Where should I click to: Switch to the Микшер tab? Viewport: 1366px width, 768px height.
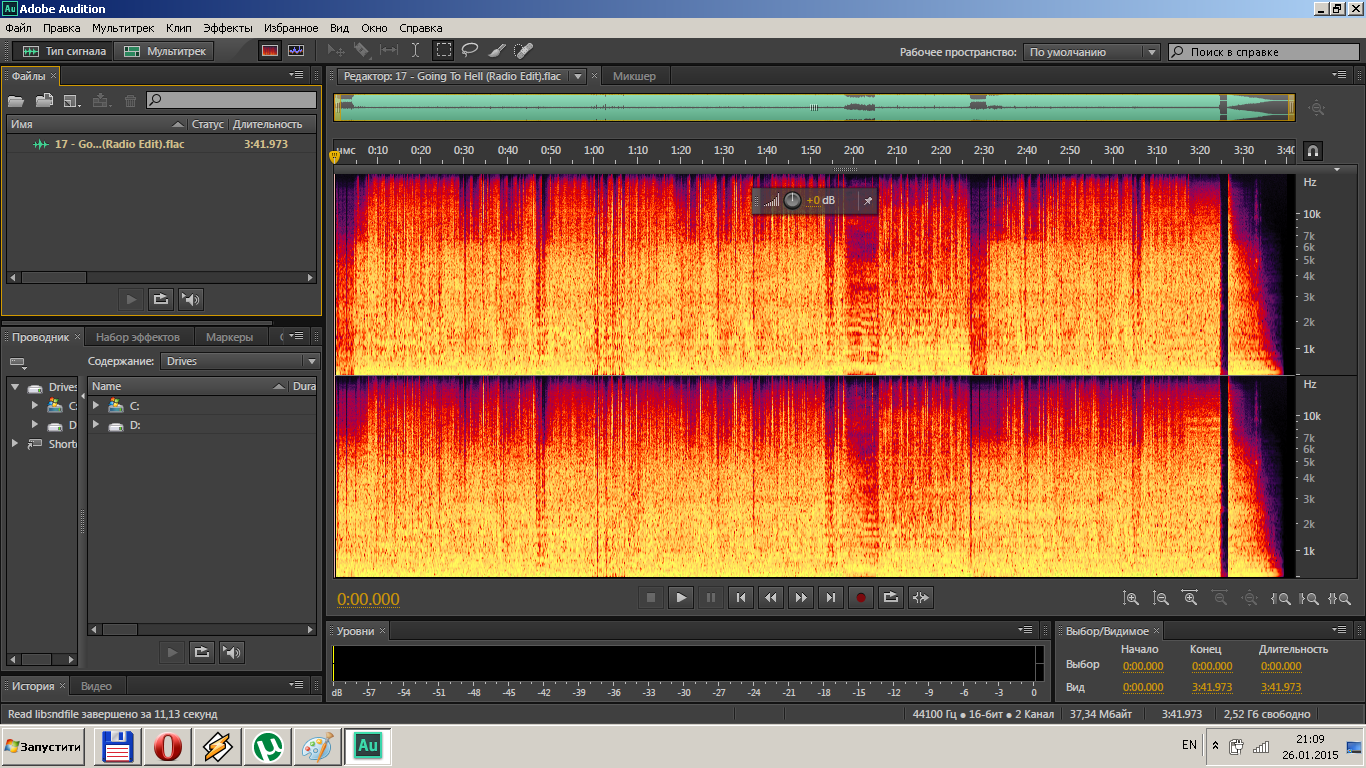click(634, 76)
